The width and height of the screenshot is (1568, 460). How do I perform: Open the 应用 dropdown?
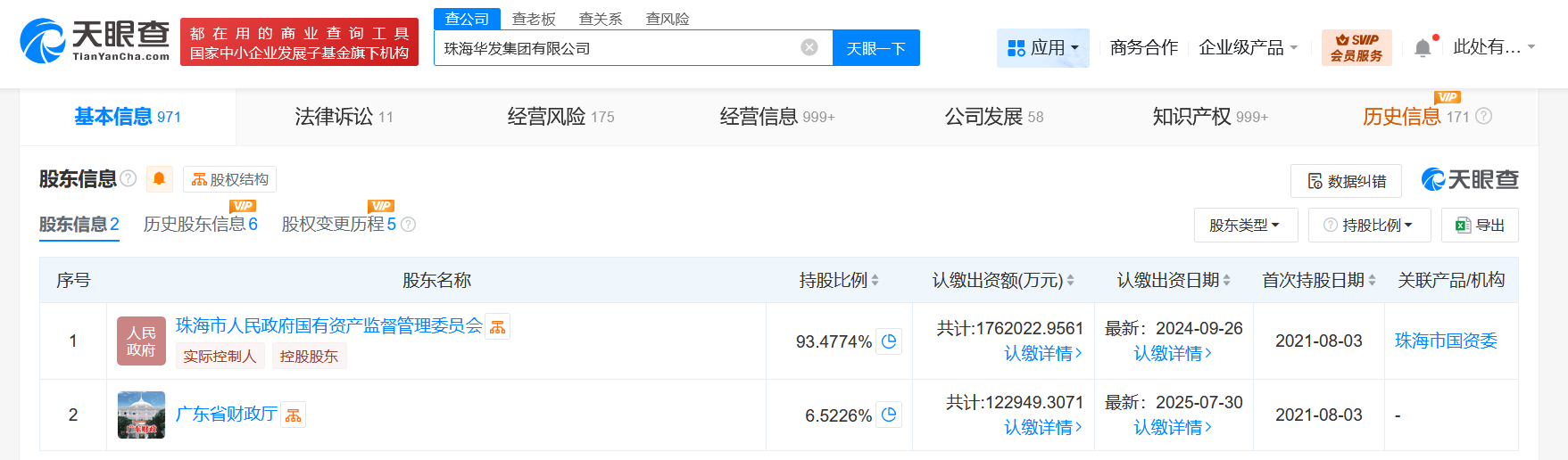pyautogui.click(x=1043, y=47)
